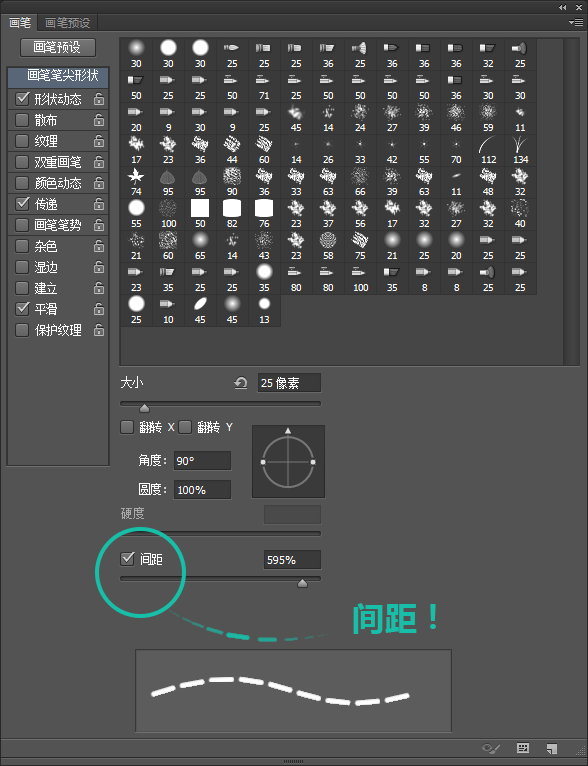Toggle lock next to 杂色
The height and width of the screenshot is (766, 588).
pos(99,246)
